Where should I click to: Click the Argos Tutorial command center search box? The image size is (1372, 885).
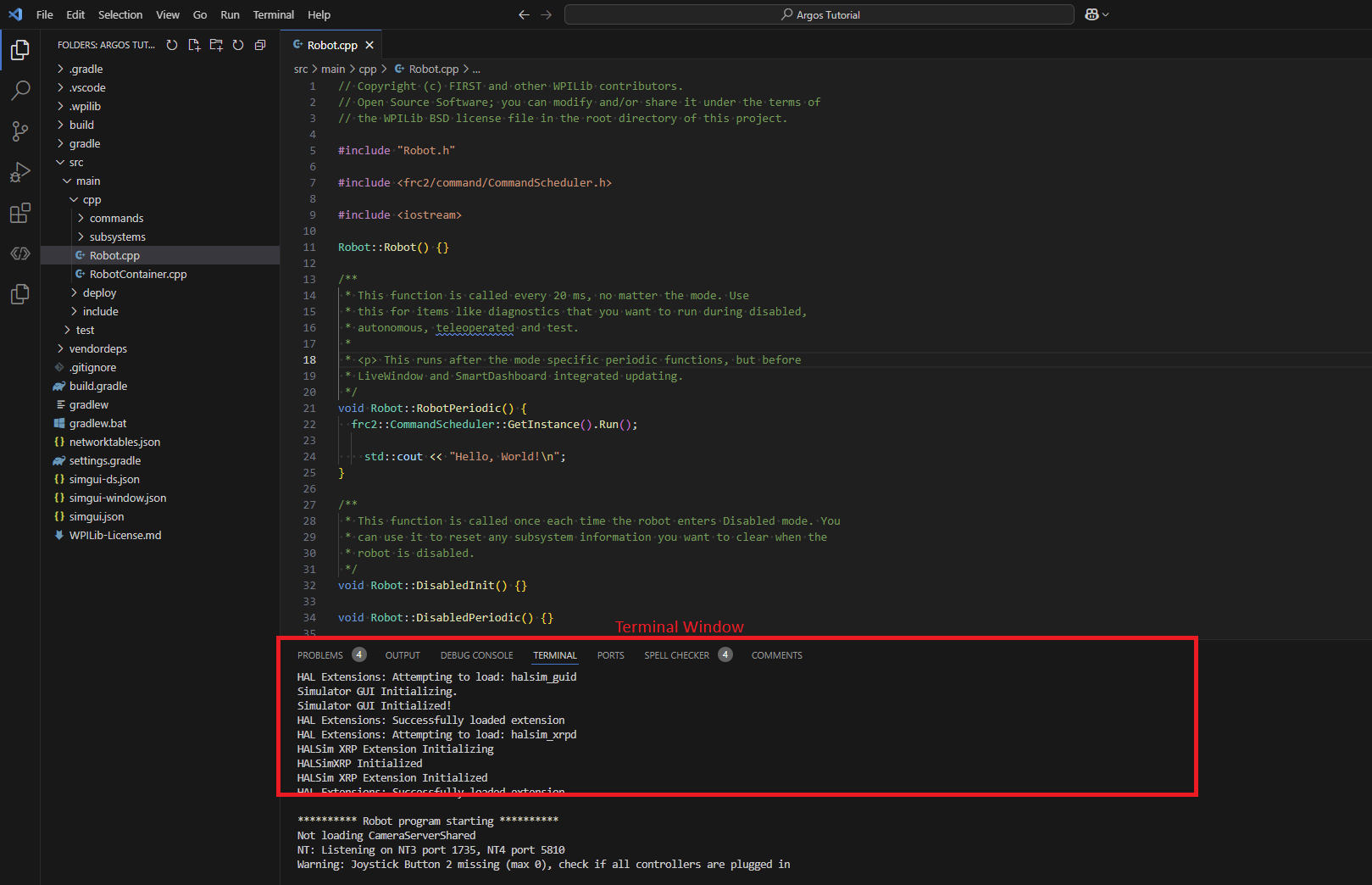coord(819,14)
